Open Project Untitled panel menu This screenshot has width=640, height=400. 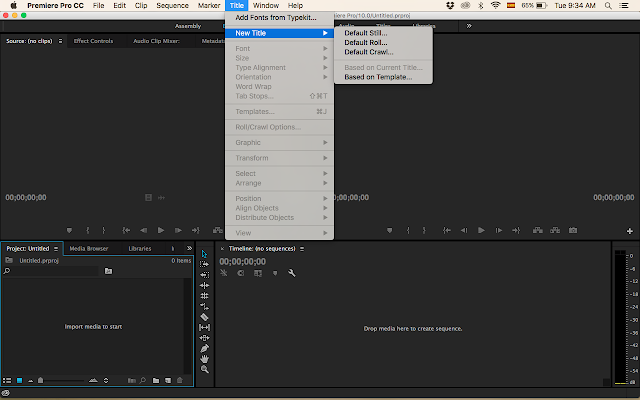[x=56, y=249]
